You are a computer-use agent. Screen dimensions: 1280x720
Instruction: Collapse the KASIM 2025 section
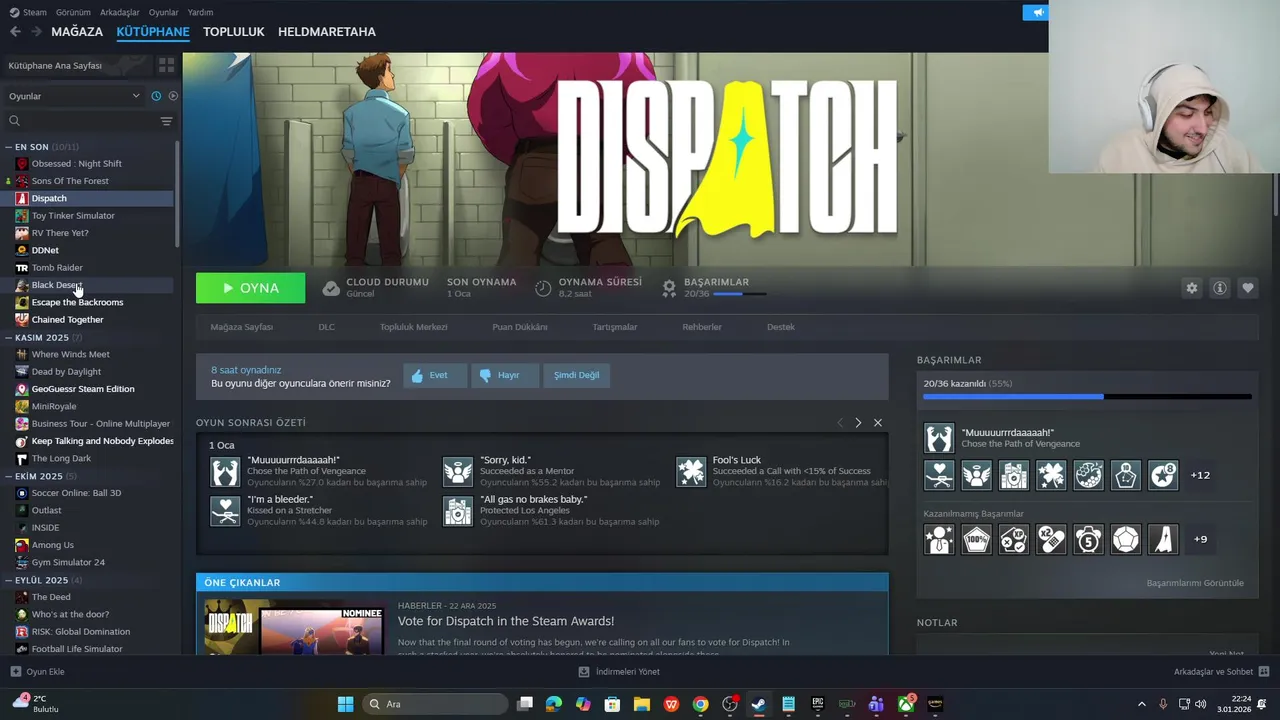[x=9, y=338]
